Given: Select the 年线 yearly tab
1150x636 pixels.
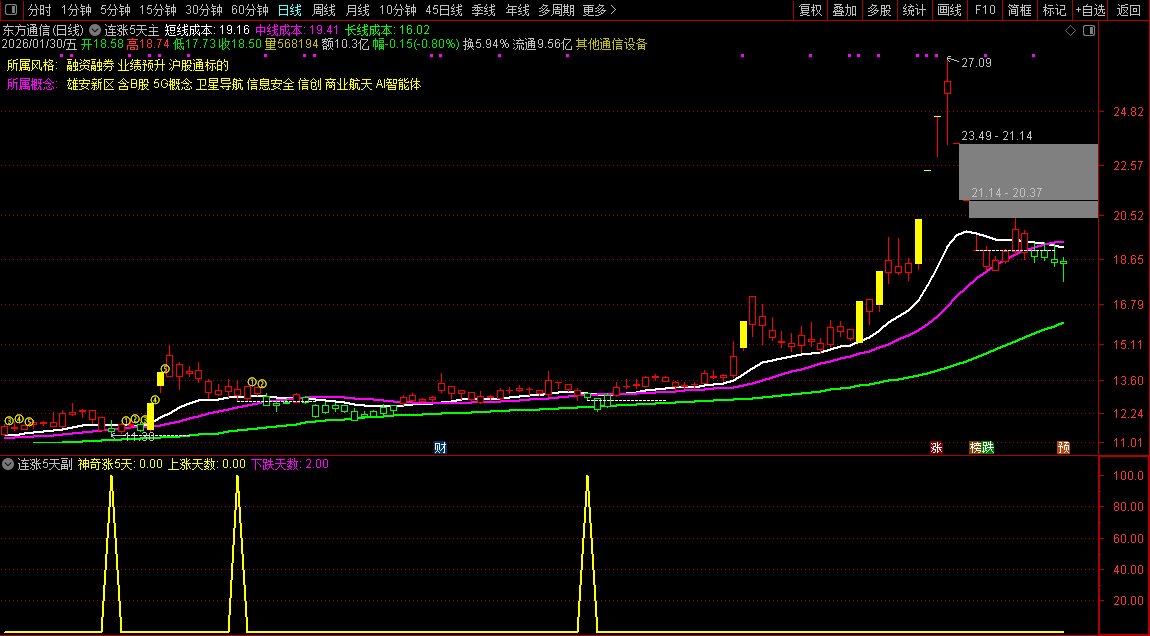Looking at the screenshot, I should click(x=517, y=10).
